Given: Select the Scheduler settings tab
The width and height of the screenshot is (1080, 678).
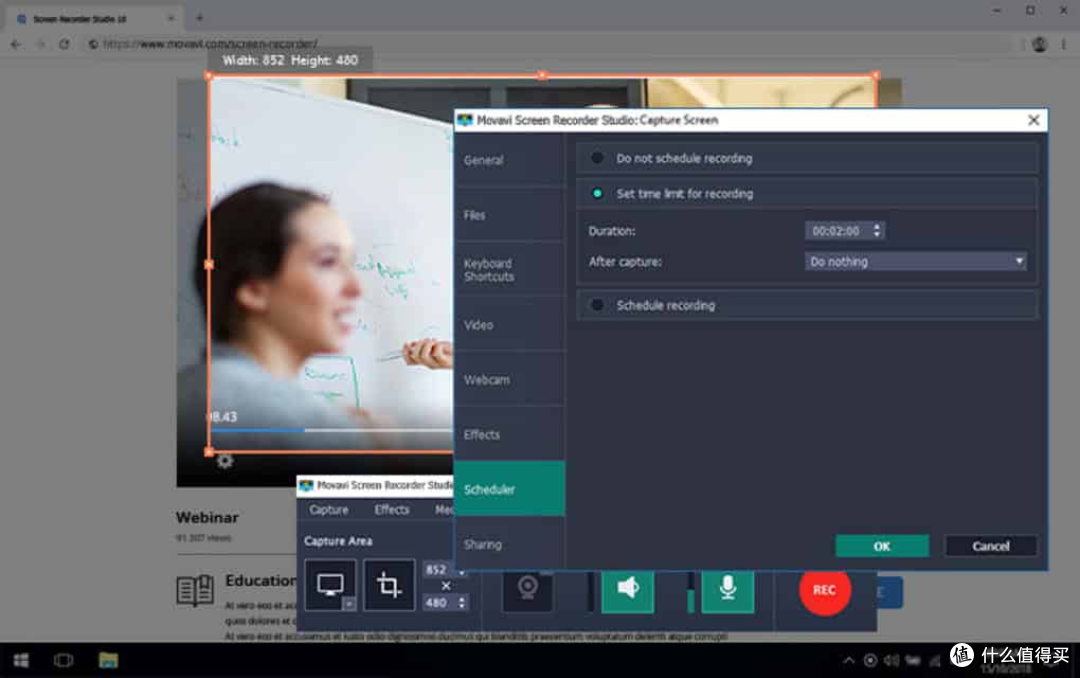Looking at the screenshot, I should pyautogui.click(x=510, y=489).
